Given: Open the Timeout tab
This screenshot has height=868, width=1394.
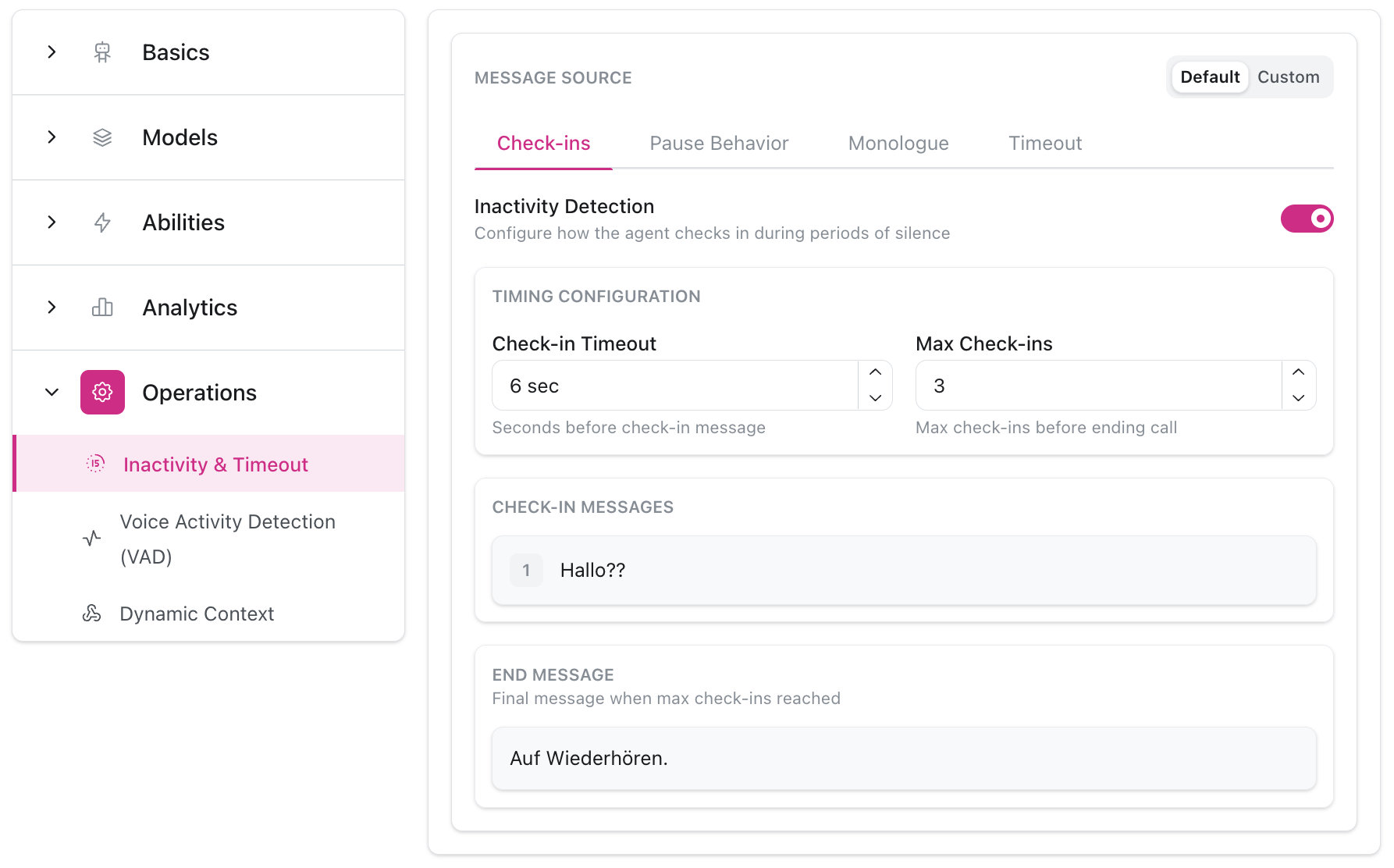Looking at the screenshot, I should (x=1044, y=143).
